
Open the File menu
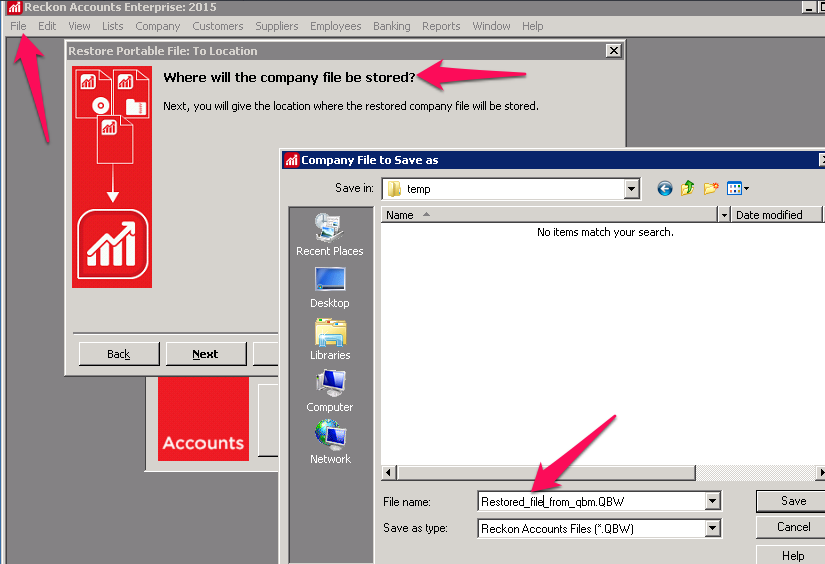pyautogui.click(x=18, y=26)
